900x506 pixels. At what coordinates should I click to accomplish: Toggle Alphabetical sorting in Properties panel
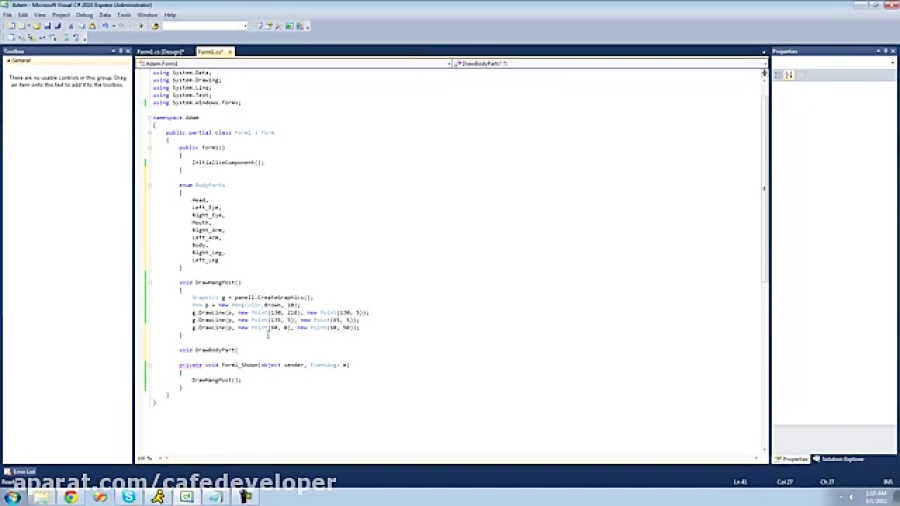789,75
